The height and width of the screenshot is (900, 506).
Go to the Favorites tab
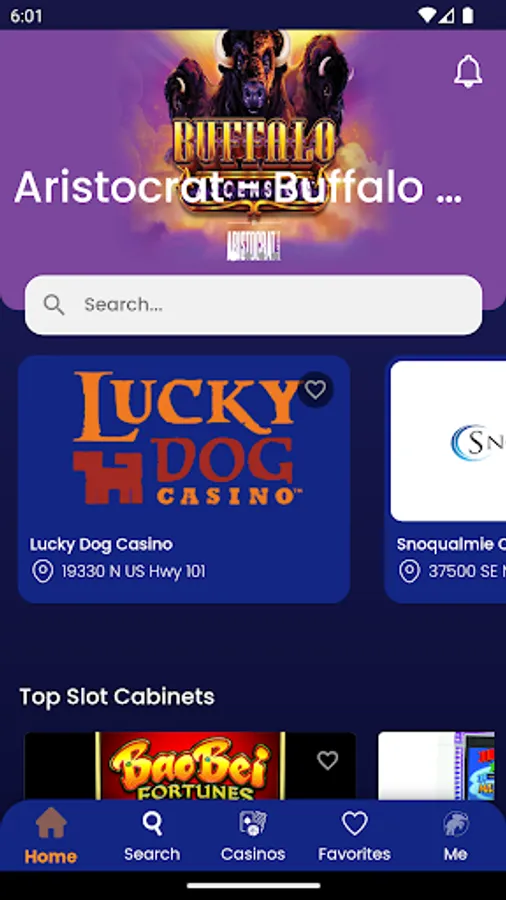[x=355, y=836]
